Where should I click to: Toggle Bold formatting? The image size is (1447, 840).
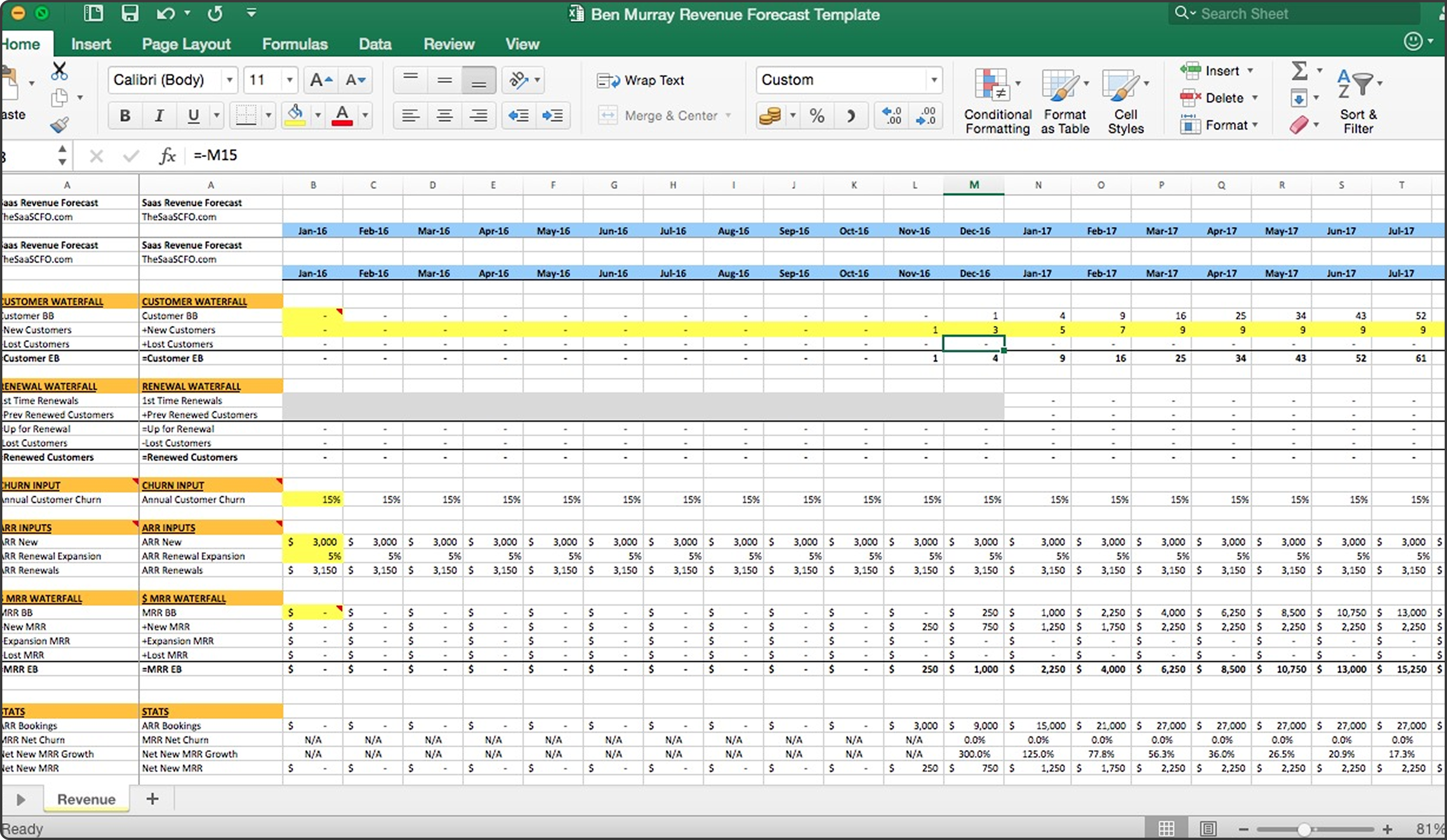(124, 116)
